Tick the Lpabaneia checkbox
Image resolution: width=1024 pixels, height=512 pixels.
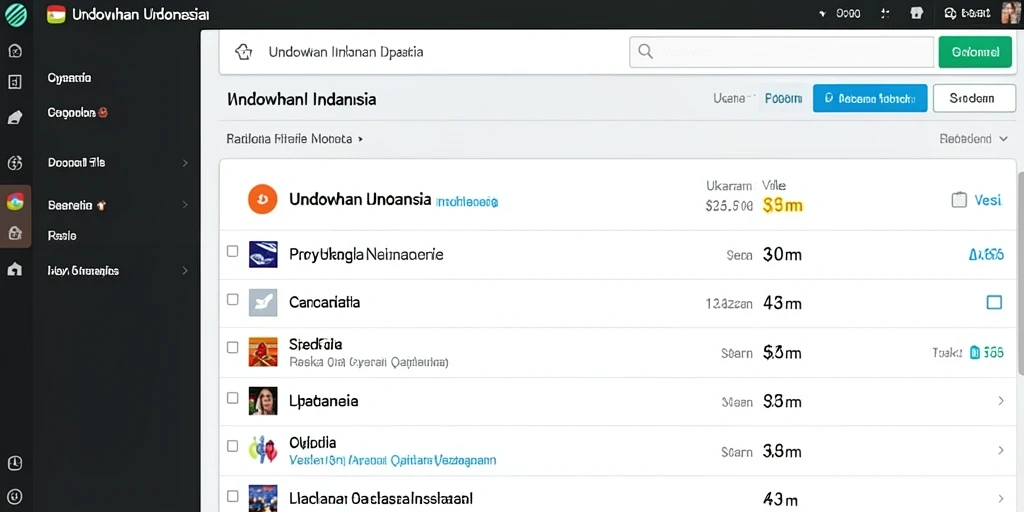(x=232, y=397)
